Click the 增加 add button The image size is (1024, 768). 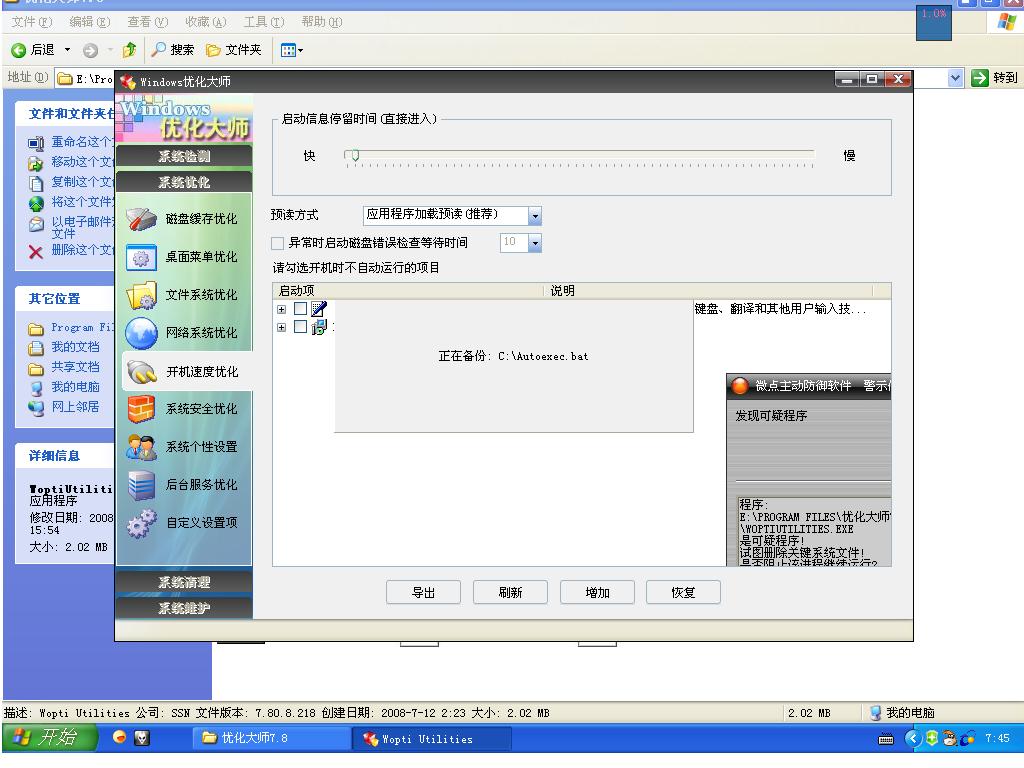pyautogui.click(x=597, y=592)
